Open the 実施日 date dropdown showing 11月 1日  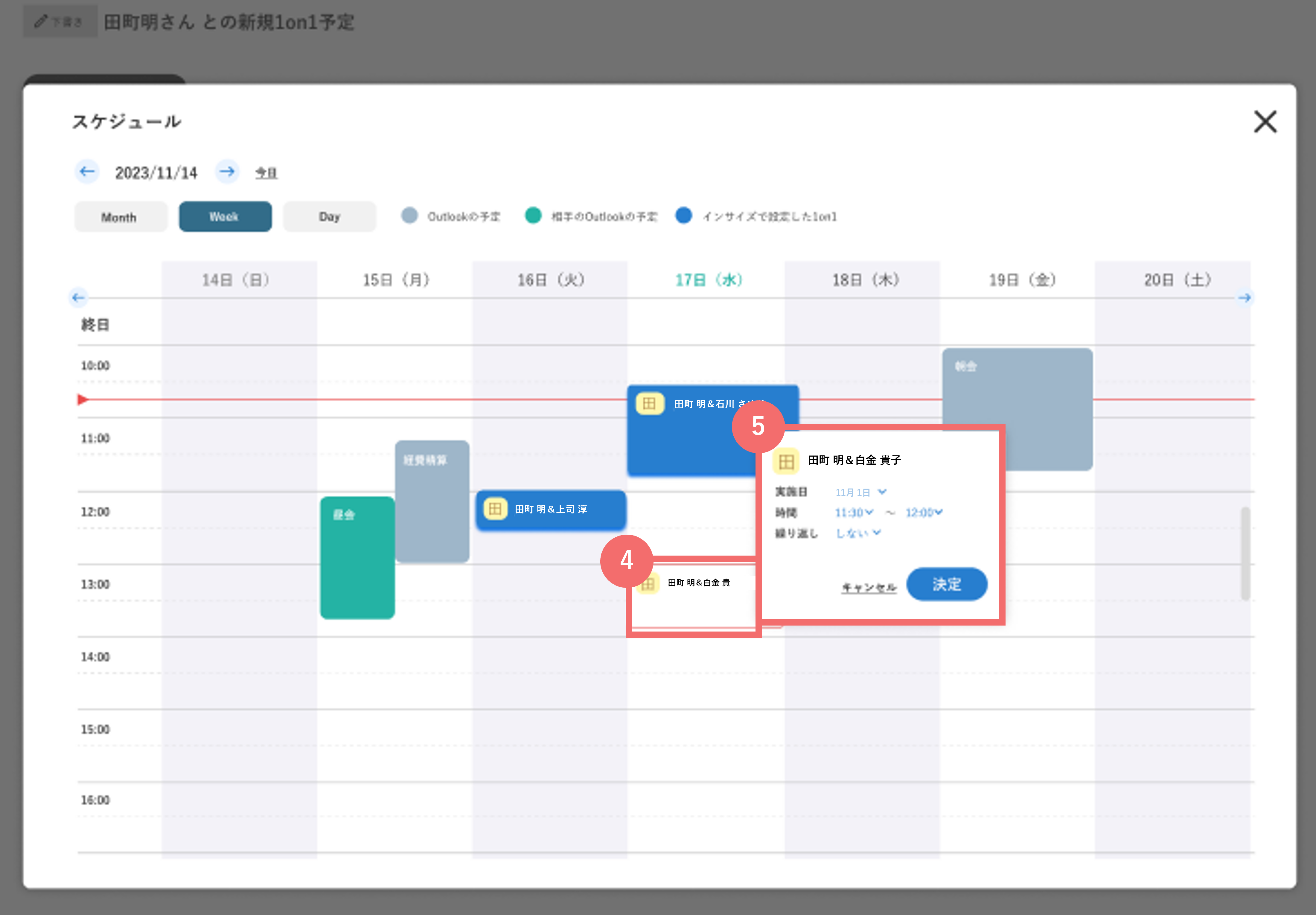coord(861,492)
